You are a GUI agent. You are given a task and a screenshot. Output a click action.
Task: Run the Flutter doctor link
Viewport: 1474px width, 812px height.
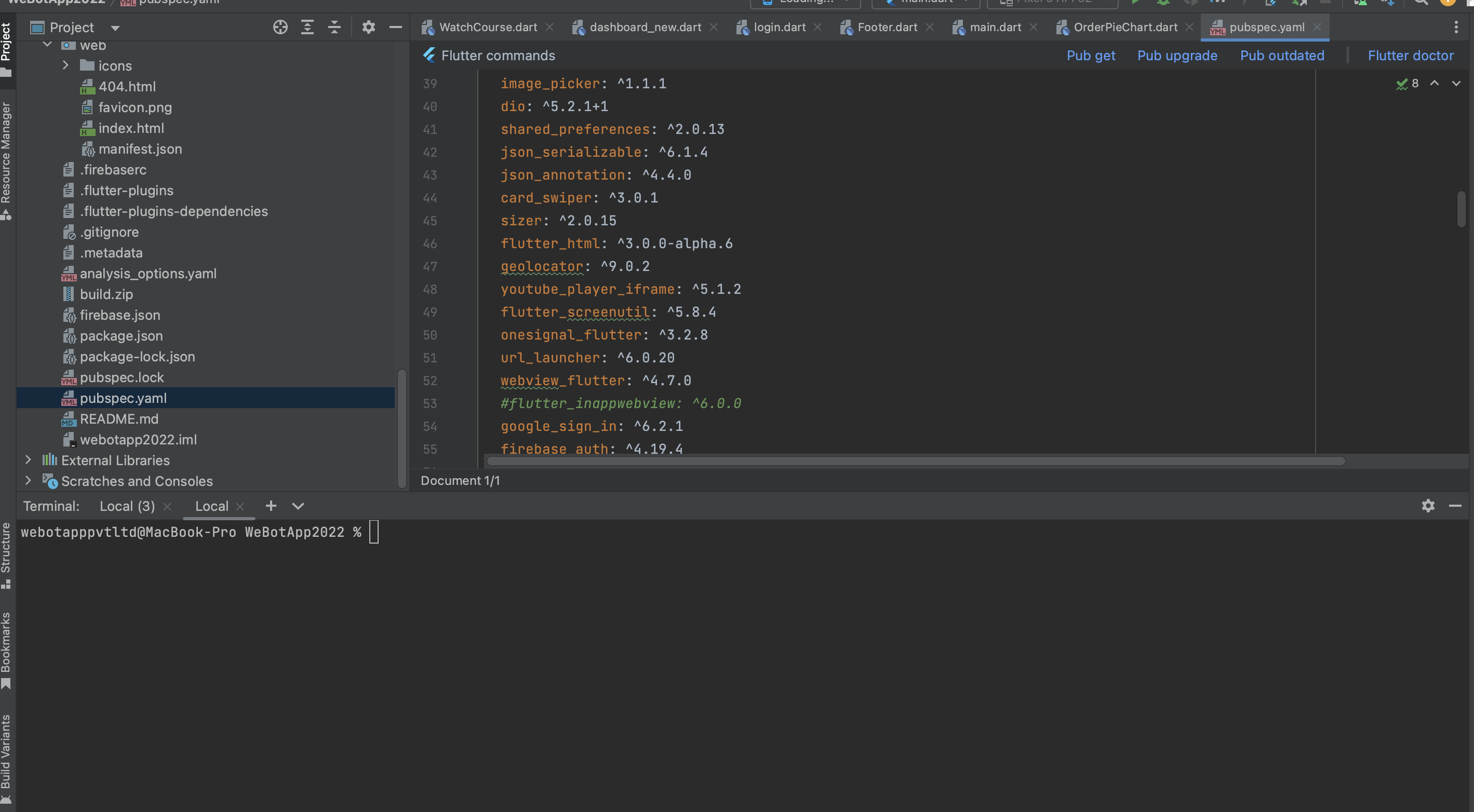(x=1411, y=56)
